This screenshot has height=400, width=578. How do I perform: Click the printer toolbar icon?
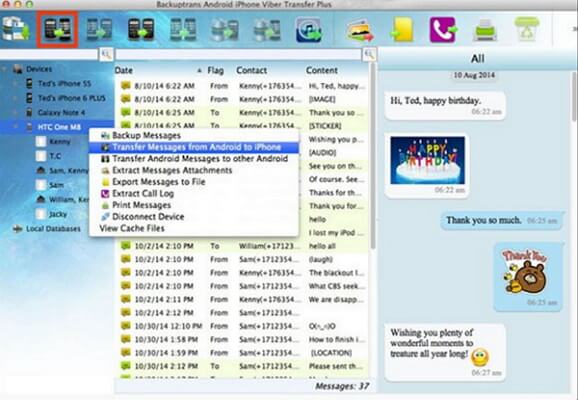pyautogui.click(x=485, y=30)
